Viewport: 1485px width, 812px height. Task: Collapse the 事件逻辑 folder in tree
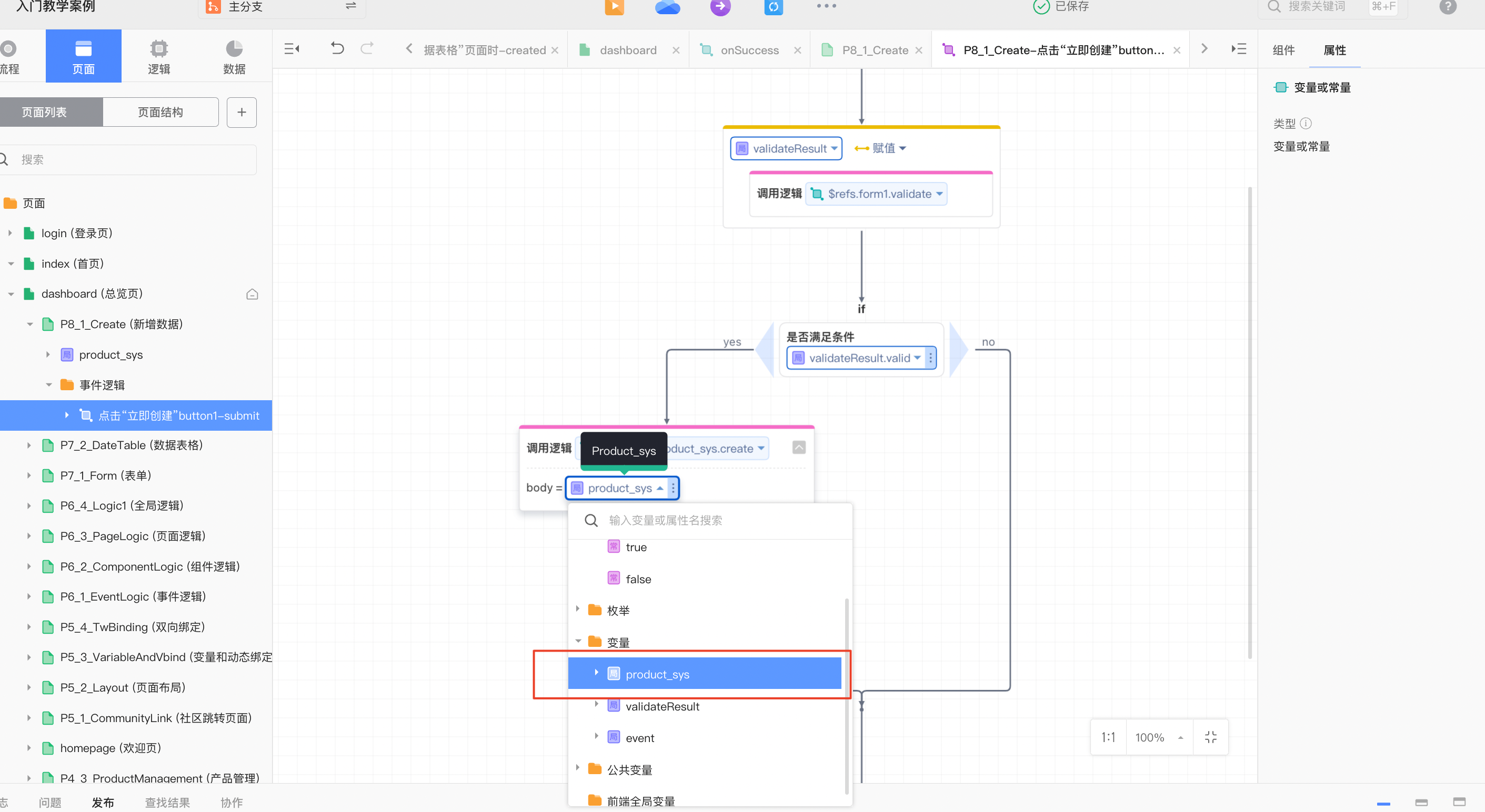pos(48,384)
